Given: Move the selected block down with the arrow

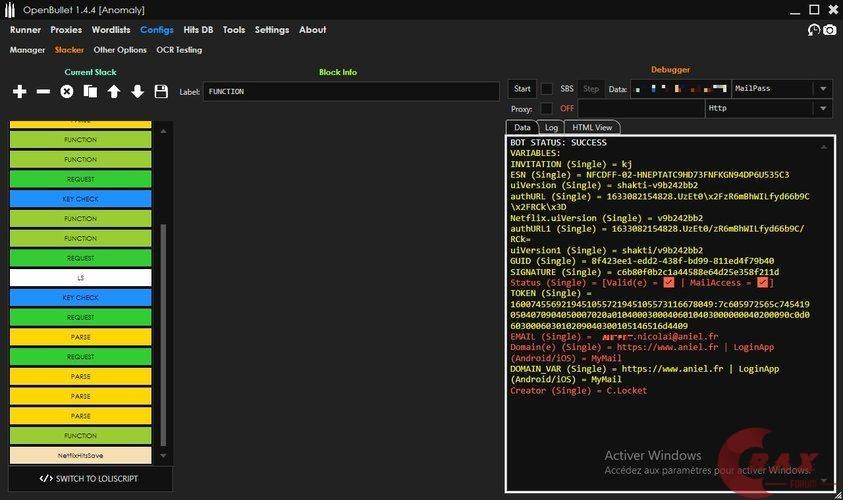Looking at the screenshot, I should [x=137, y=92].
